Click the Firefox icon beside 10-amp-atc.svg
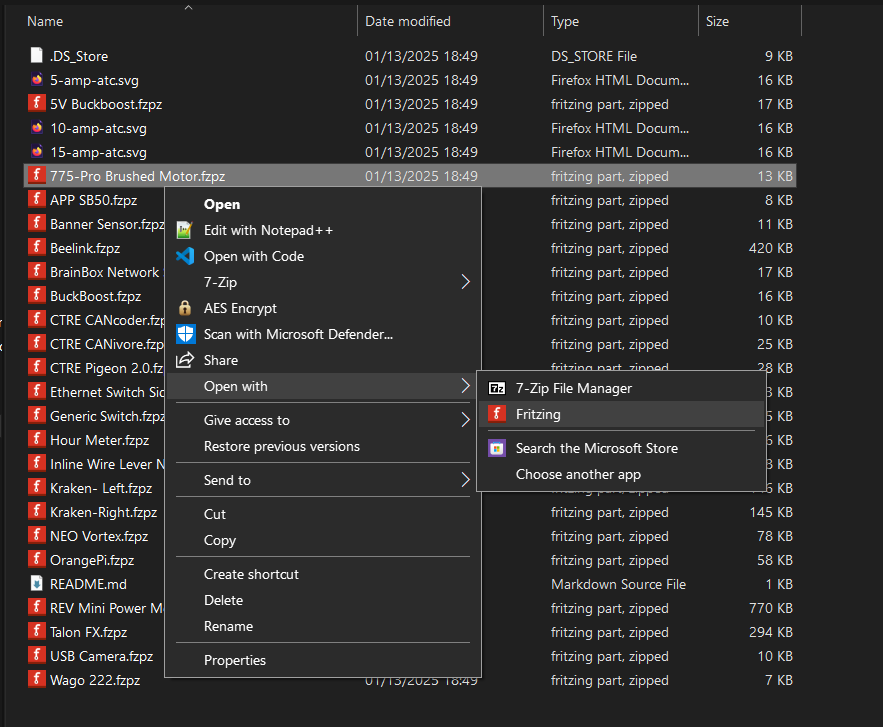This screenshot has width=883, height=727. point(37,128)
